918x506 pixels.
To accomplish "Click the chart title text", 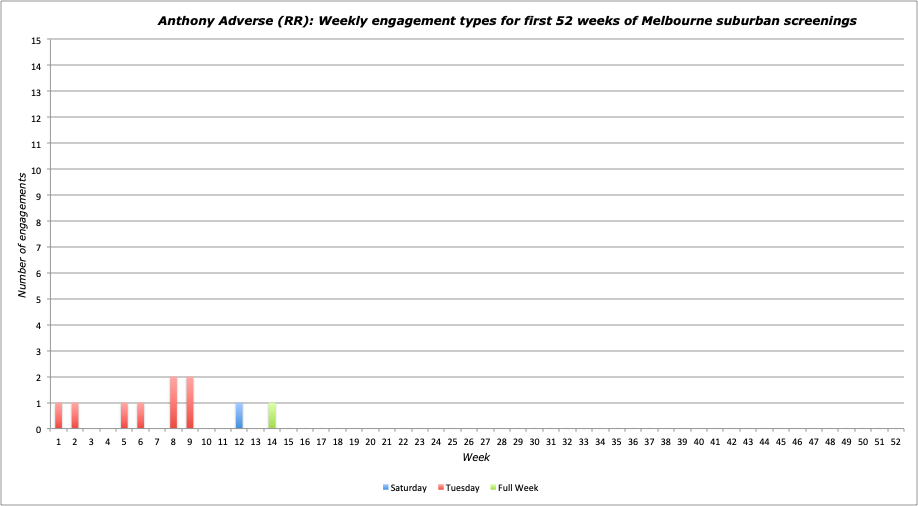I will [507, 20].
